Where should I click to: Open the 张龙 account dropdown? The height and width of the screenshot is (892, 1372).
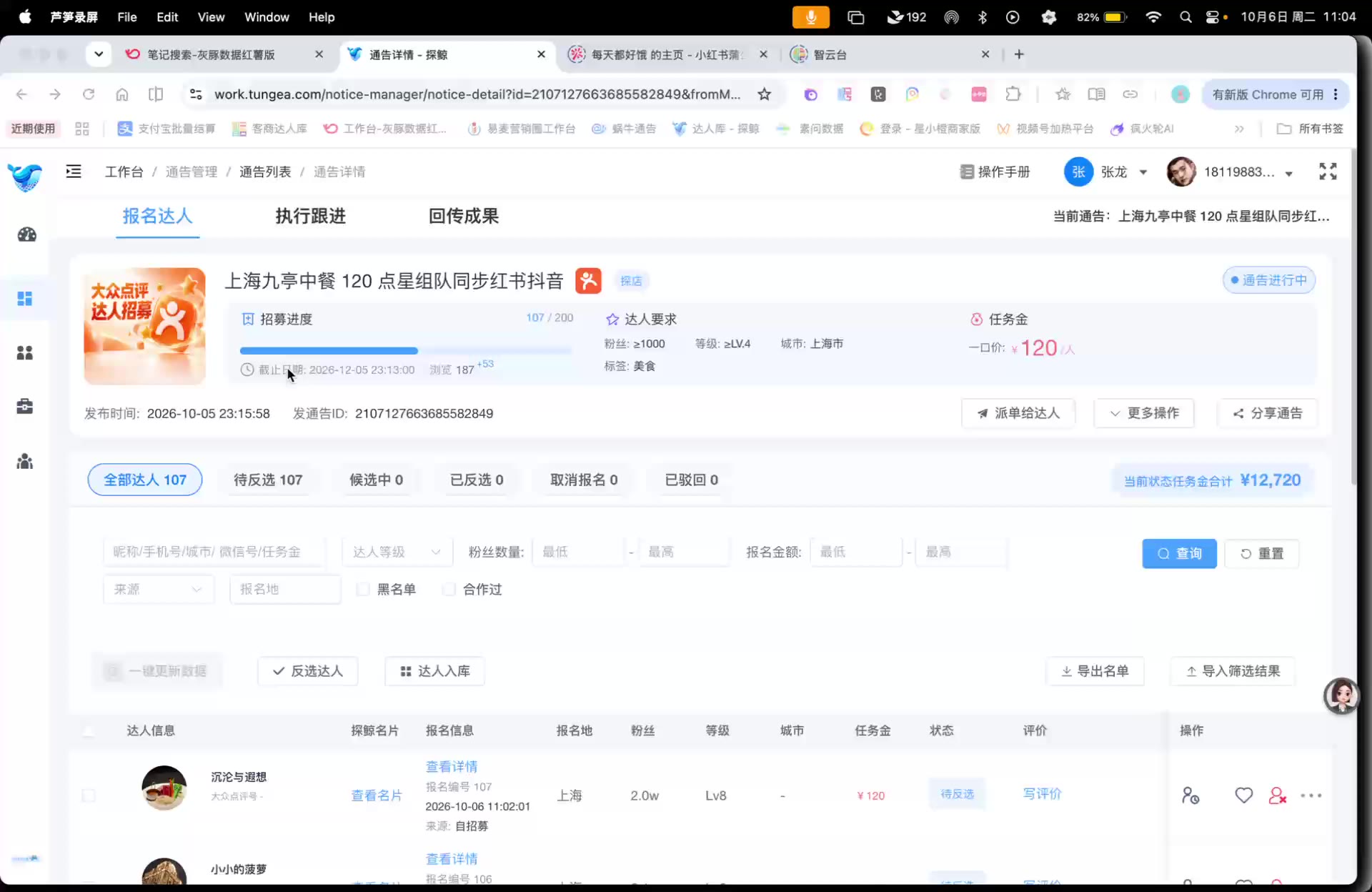click(1105, 172)
